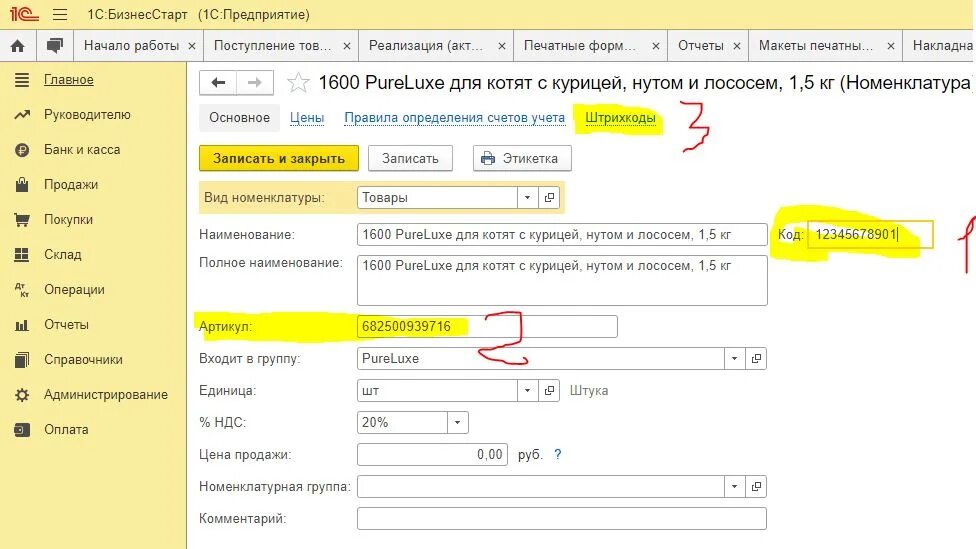
Task: Add item to favorites with star
Action: click(298, 82)
